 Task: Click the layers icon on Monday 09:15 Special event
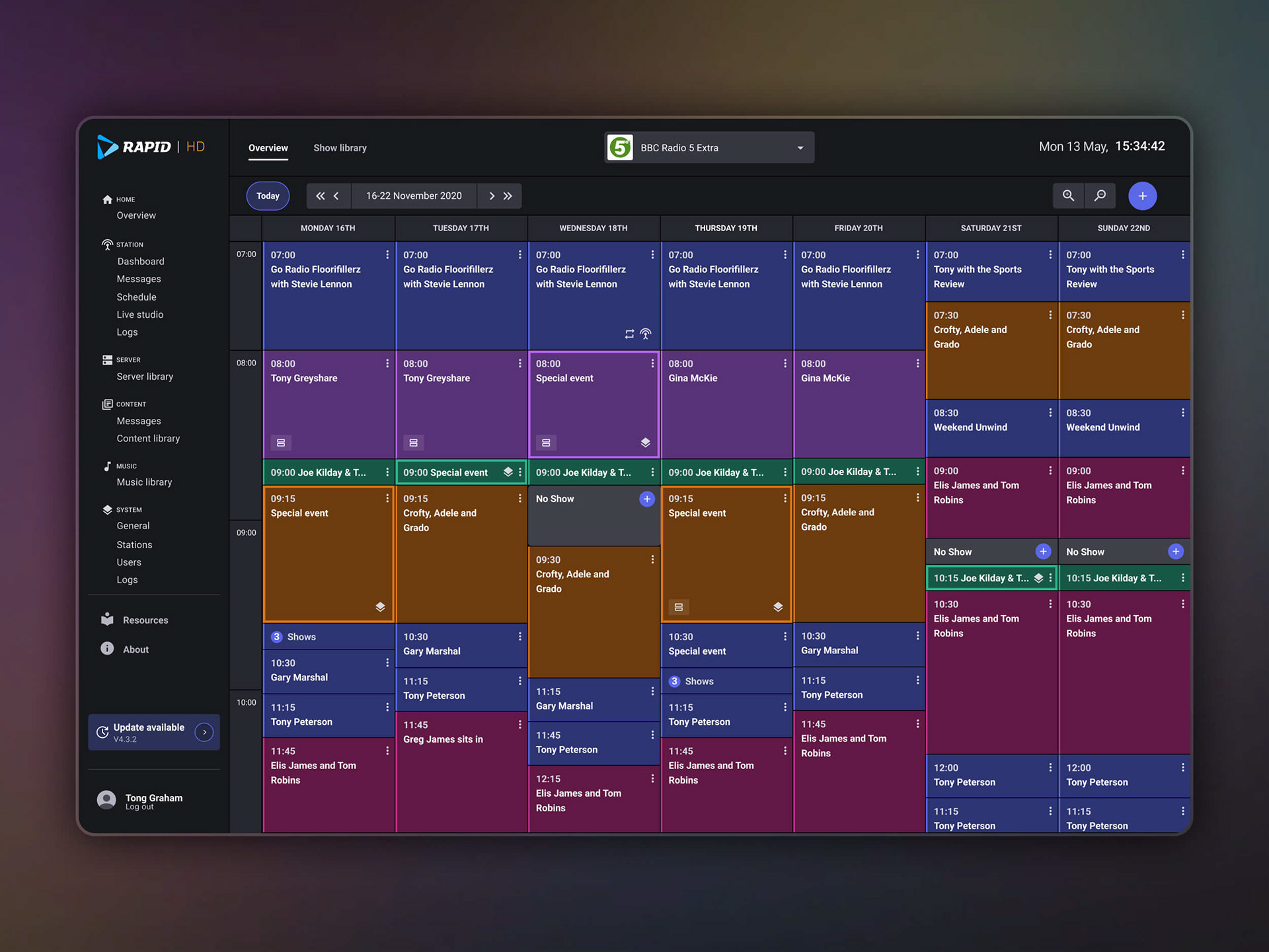[x=380, y=606]
